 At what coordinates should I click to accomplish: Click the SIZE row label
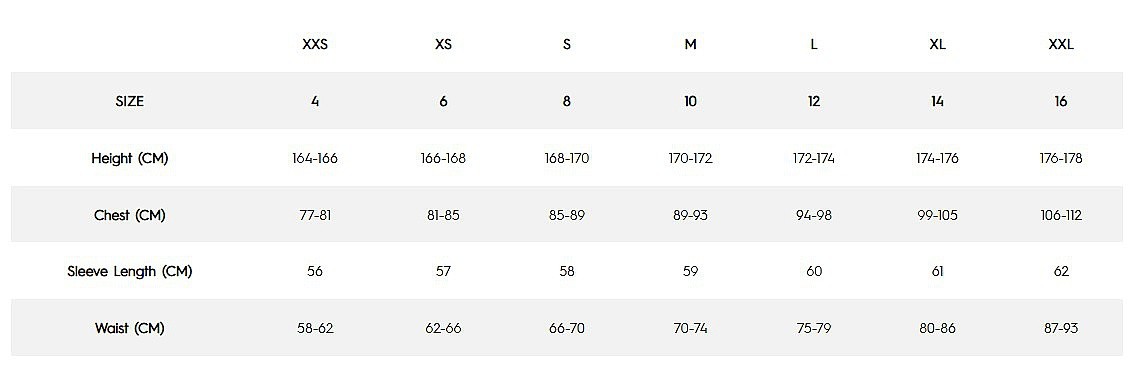coord(129,101)
